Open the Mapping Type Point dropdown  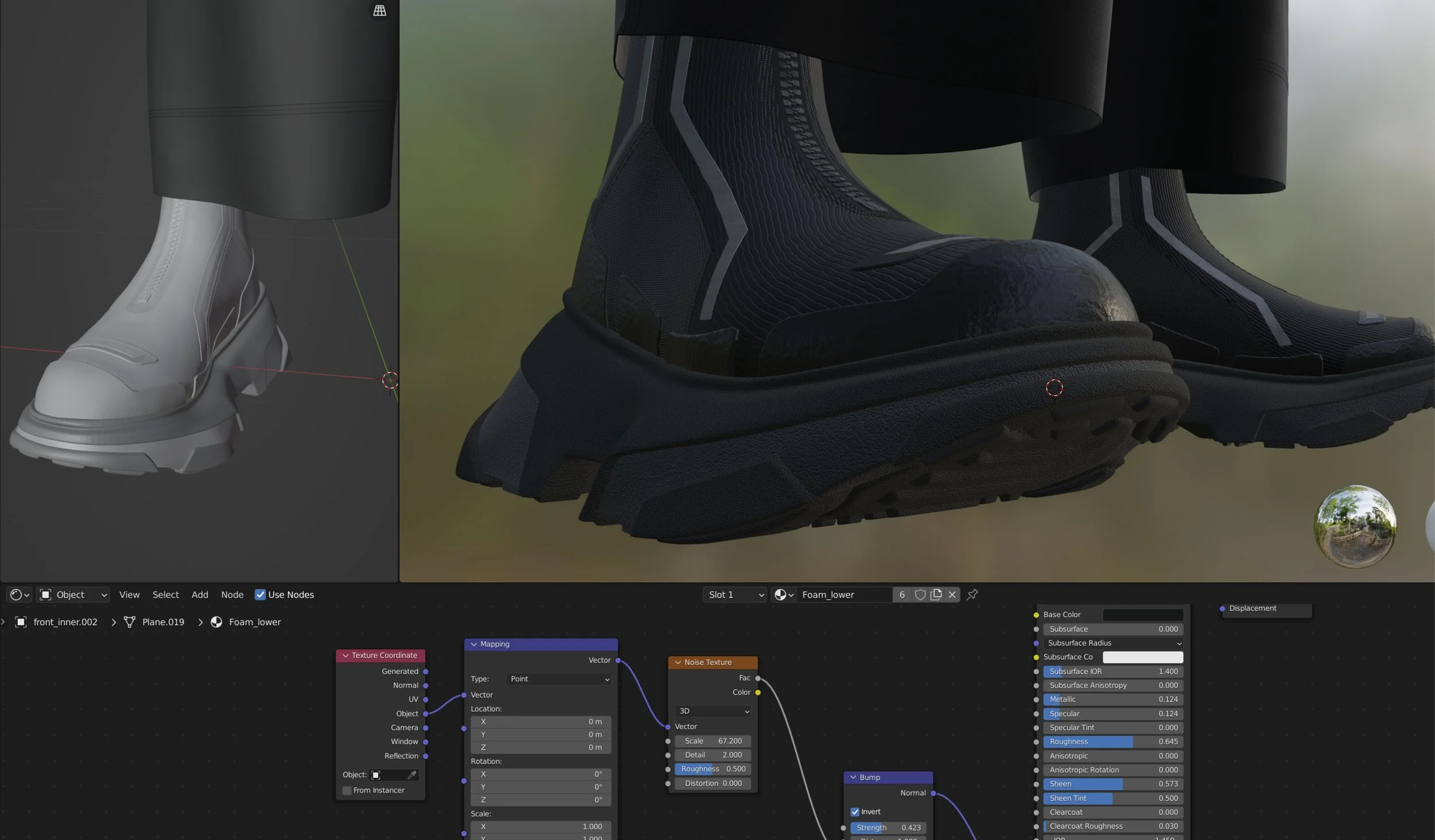point(559,679)
